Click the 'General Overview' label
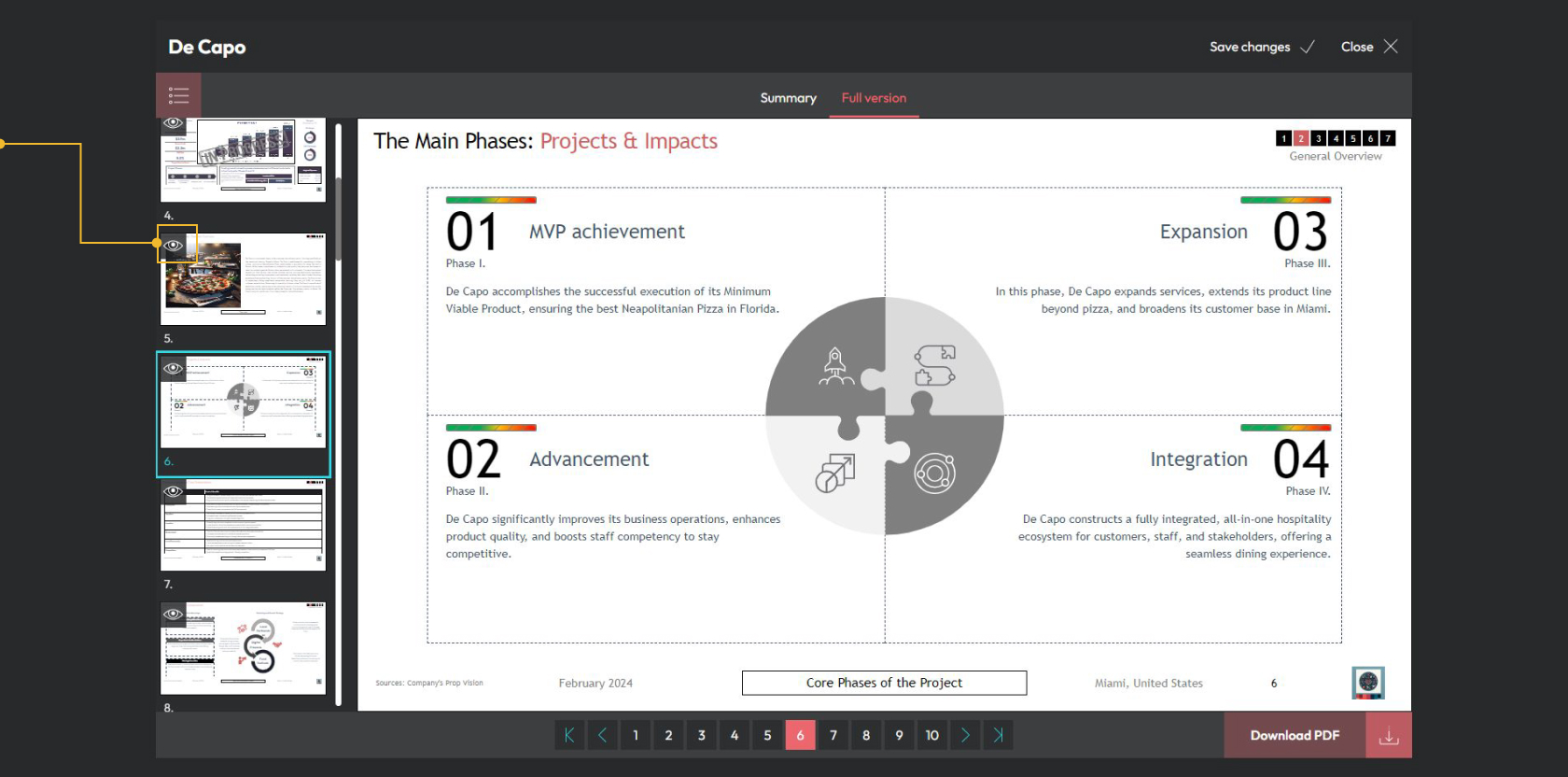 (x=1336, y=157)
